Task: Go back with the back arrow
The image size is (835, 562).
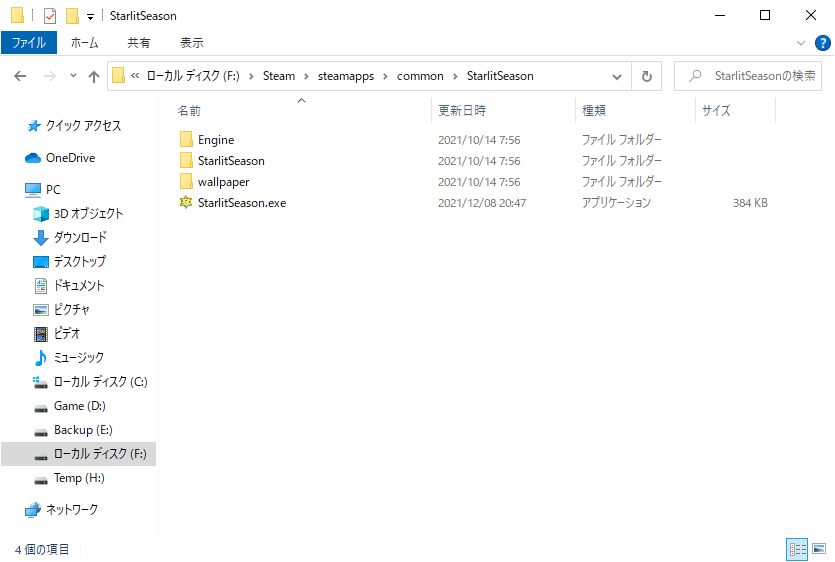Action: click(x=20, y=76)
